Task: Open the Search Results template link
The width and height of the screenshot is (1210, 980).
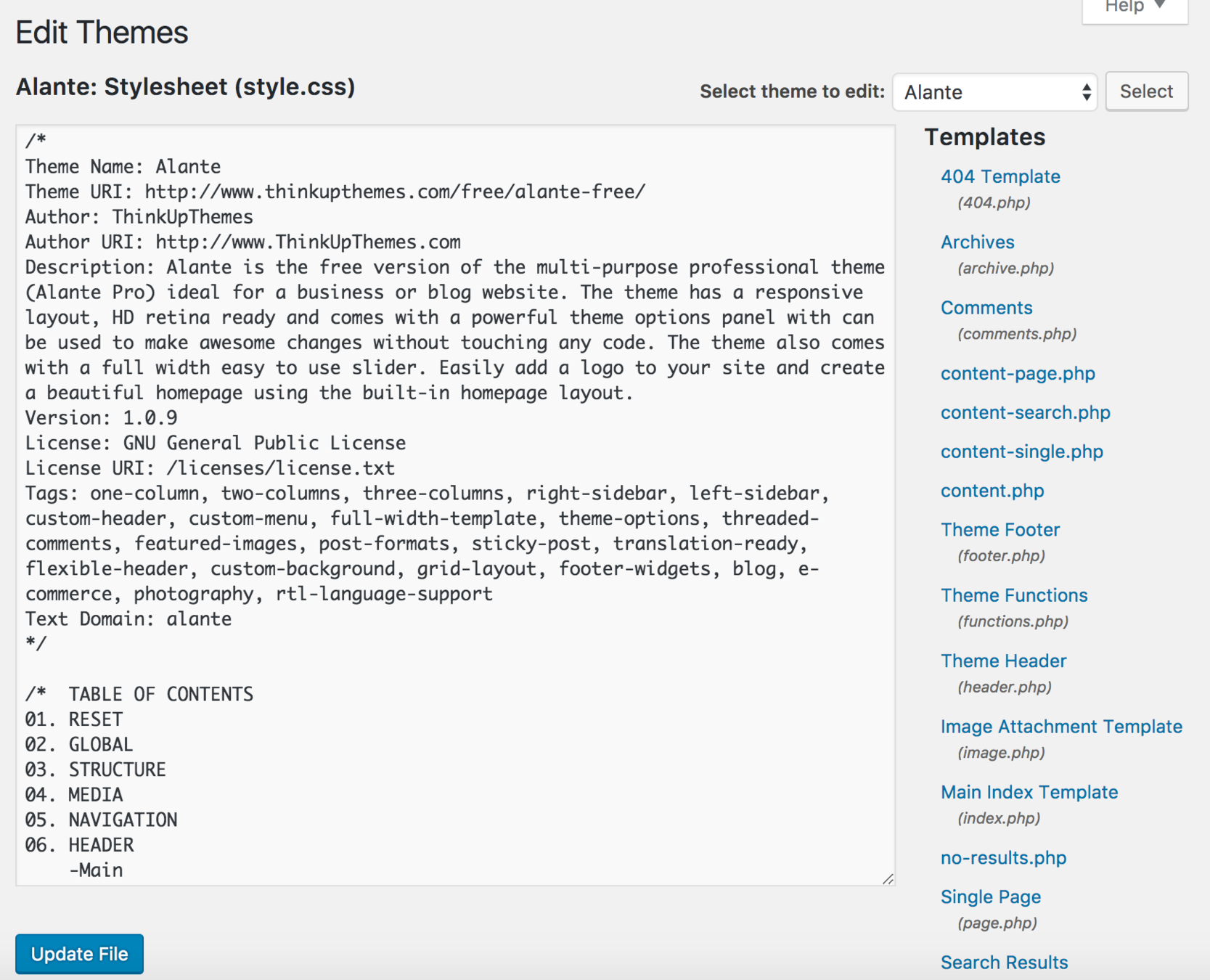Action: click(1004, 963)
